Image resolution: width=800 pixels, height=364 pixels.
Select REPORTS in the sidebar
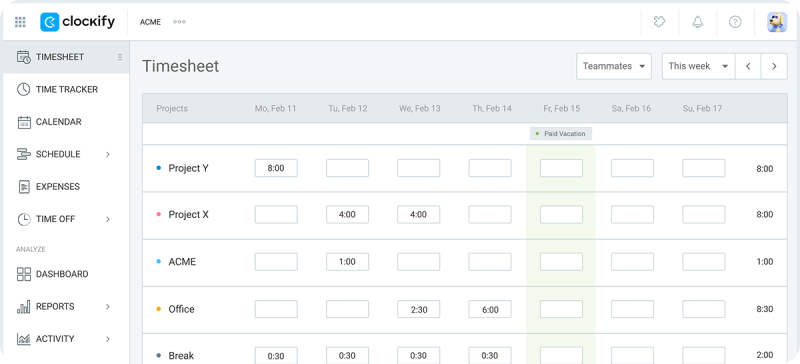[55, 307]
